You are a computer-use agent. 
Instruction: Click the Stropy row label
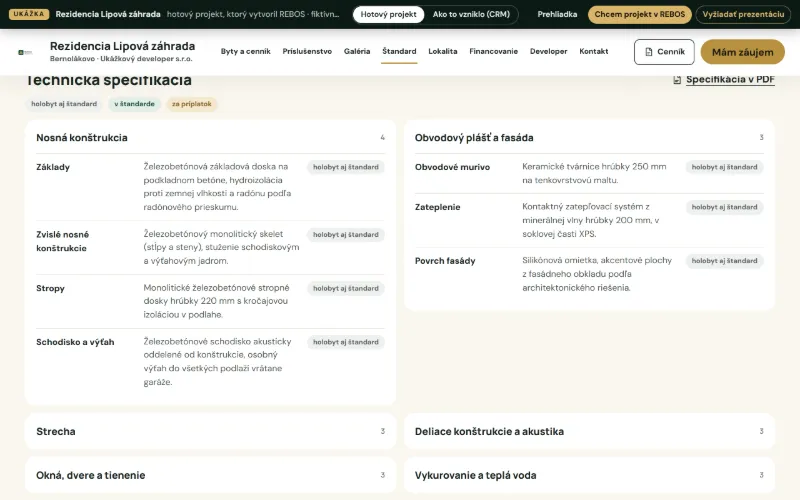tap(50, 288)
